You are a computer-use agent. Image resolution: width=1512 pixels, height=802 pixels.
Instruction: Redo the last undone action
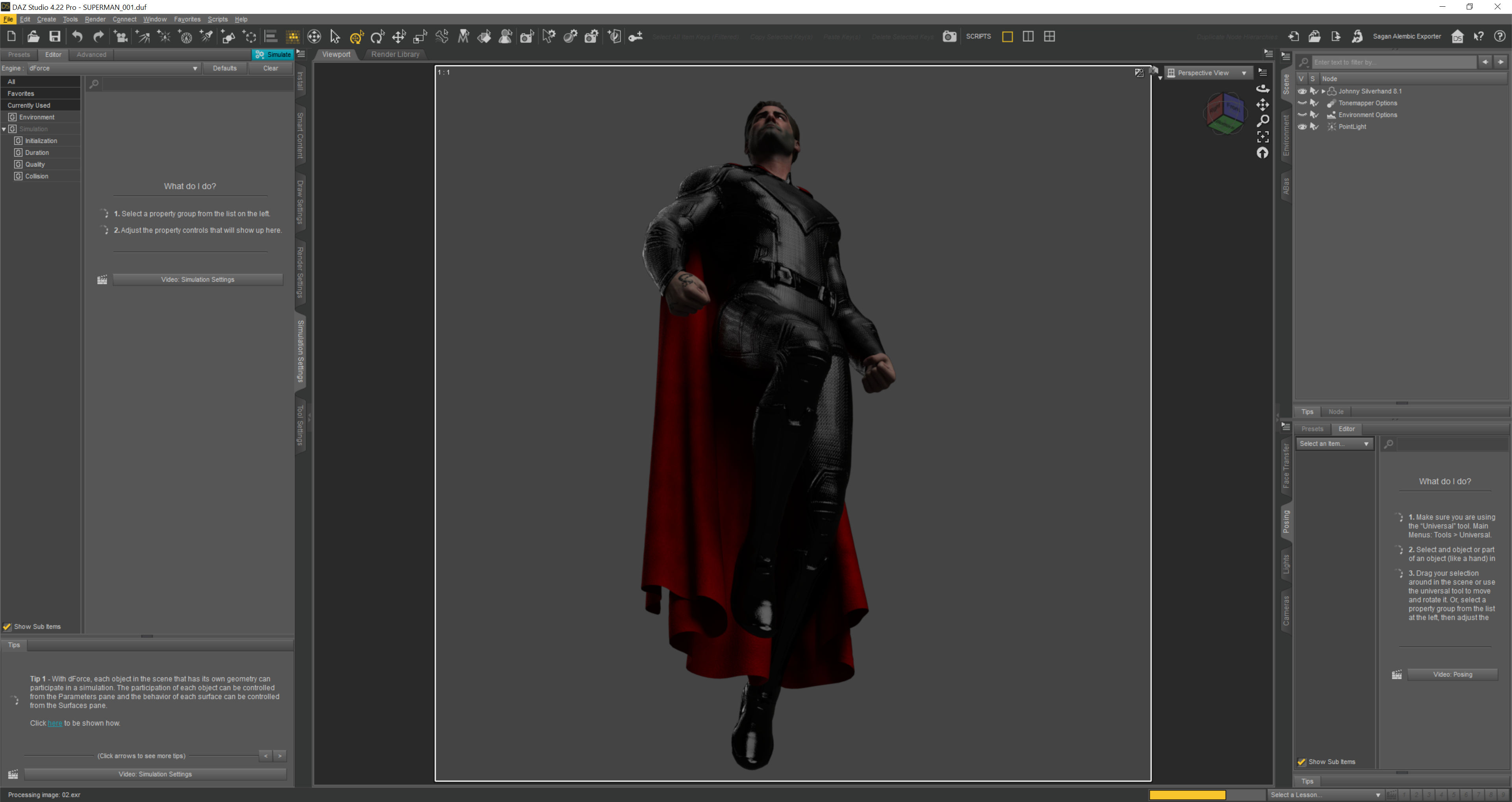point(98,36)
